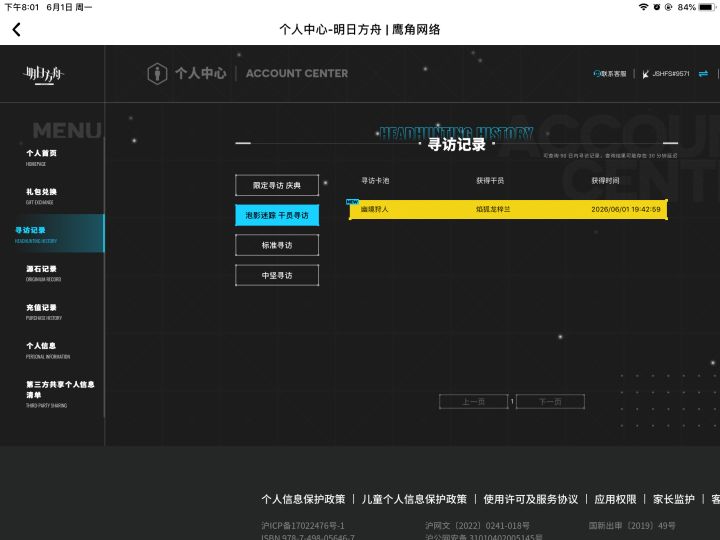
Task: Select the 限定寻访 庆典 filter button
Action: [x=277, y=186]
